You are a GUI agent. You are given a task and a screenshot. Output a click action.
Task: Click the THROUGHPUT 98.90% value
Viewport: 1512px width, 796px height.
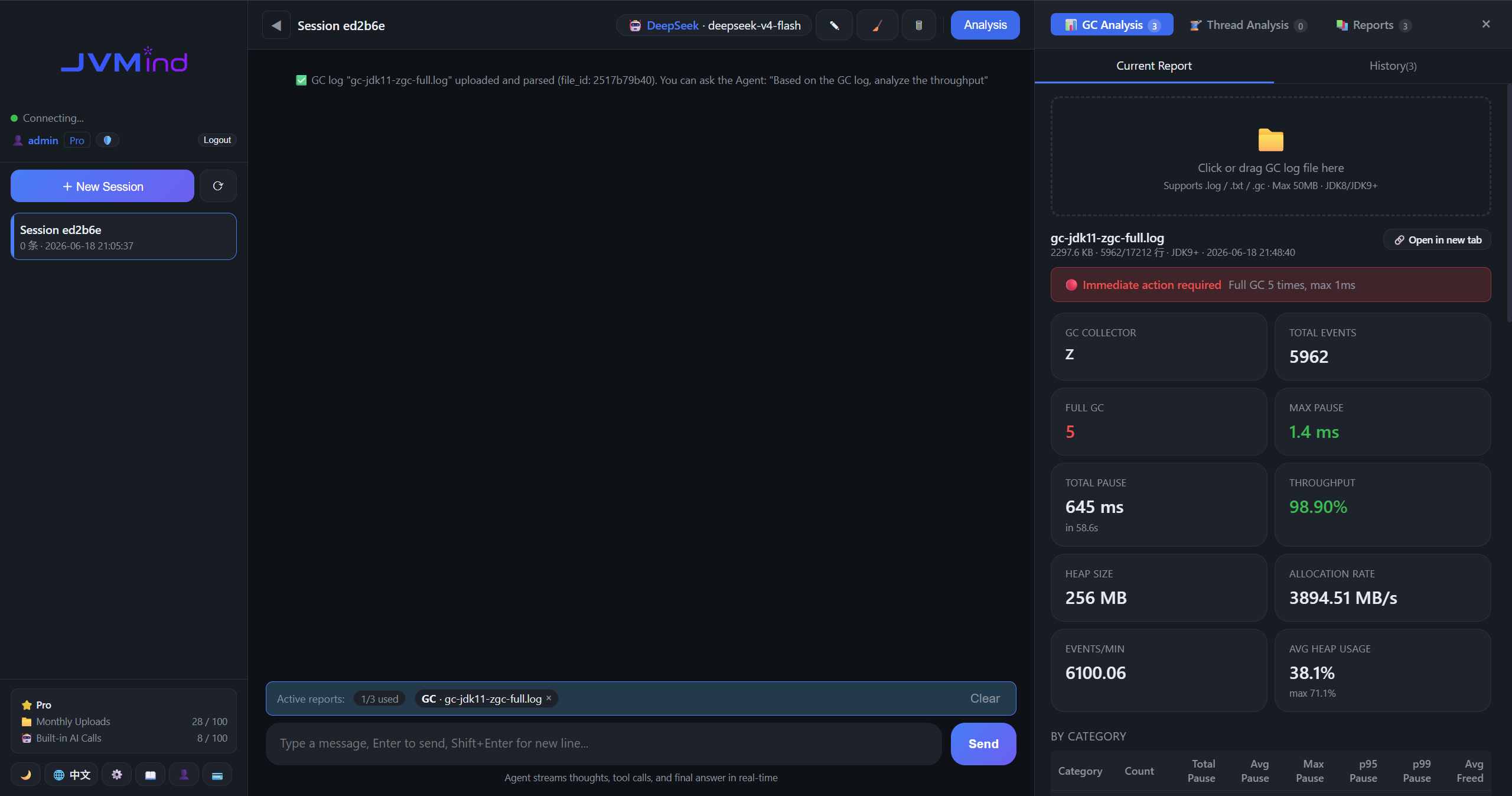[1318, 507]
